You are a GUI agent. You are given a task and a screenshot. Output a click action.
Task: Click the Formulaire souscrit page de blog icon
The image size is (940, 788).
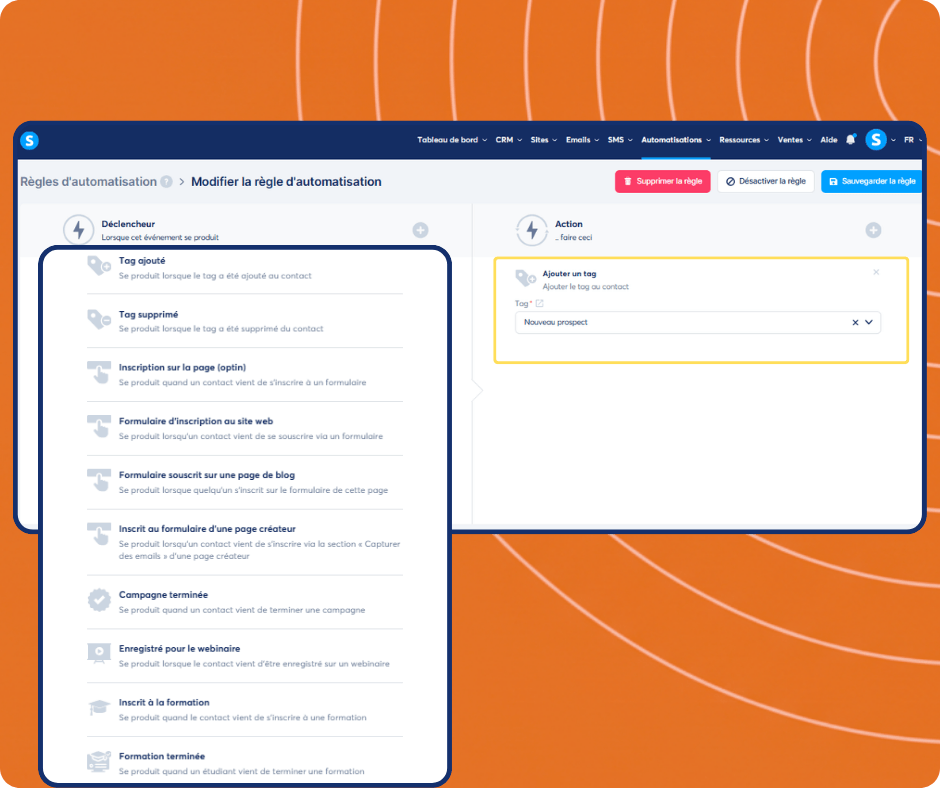(x=99, y=480)
